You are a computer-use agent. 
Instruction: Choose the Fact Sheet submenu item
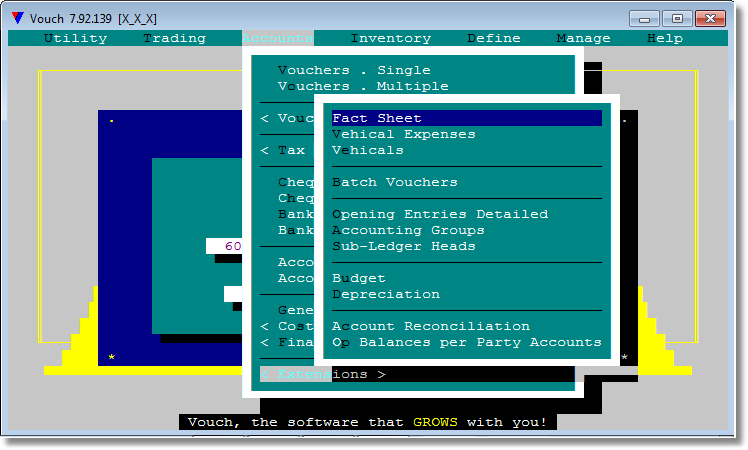pos(467,118)
